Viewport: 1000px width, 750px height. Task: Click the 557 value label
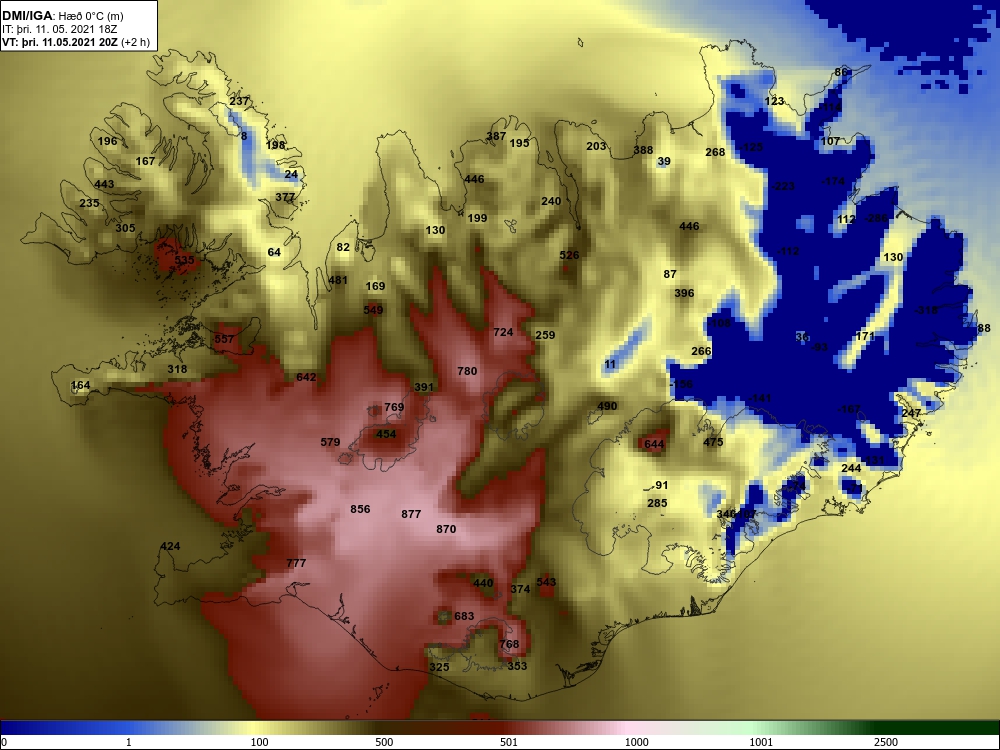[x=224, y=339]
